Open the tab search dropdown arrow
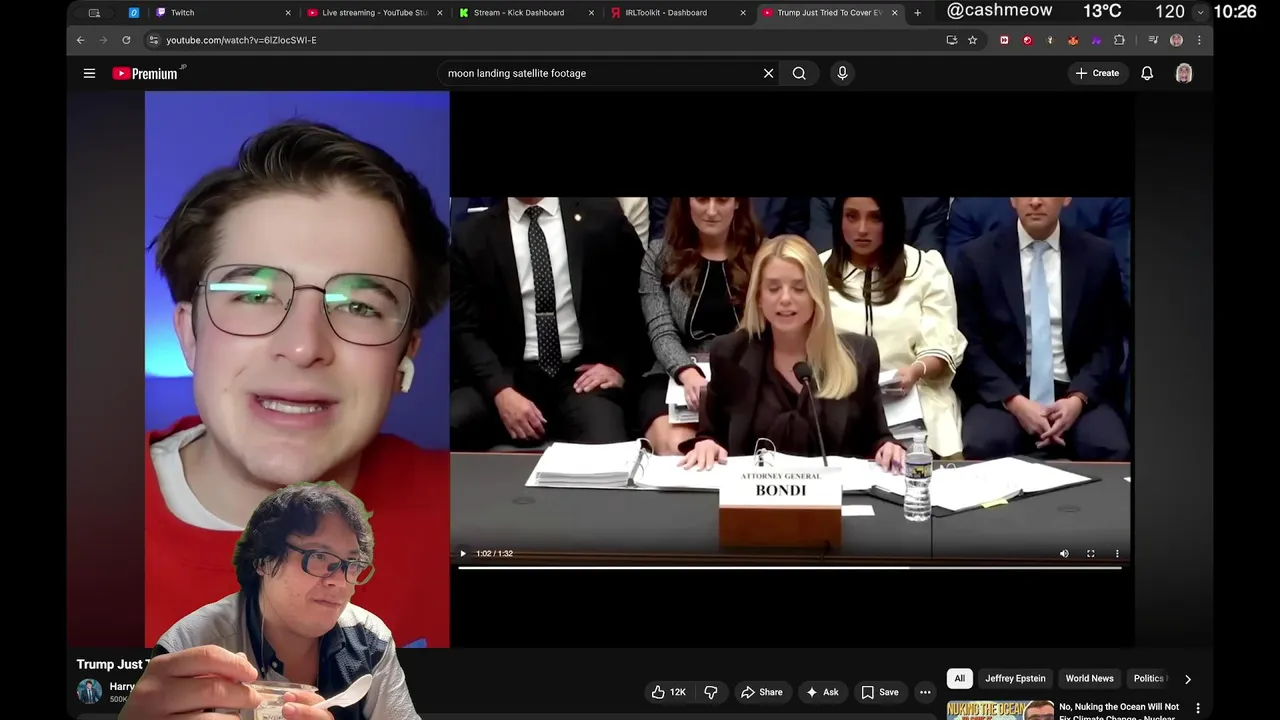The image size is (1280, 720). (1201, 12)
